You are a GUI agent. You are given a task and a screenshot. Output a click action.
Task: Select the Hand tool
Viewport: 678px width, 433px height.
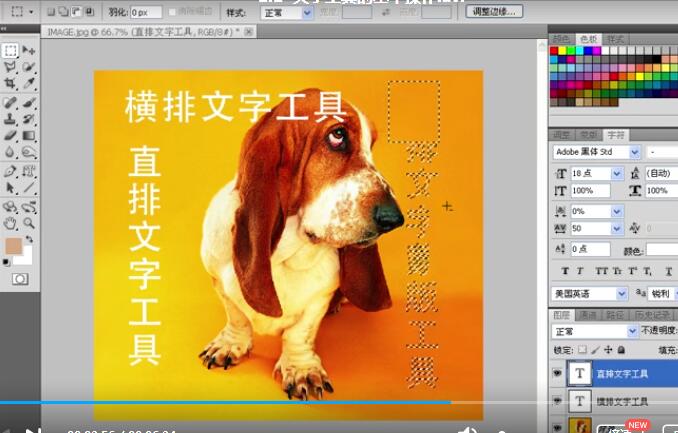pos(10,223)
